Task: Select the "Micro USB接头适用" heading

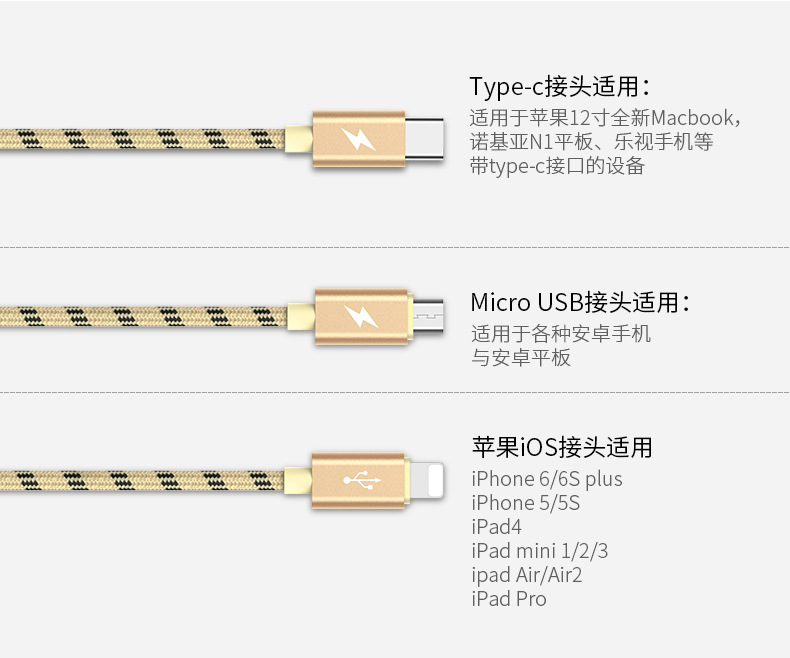Action: click(x=580, y=302)
